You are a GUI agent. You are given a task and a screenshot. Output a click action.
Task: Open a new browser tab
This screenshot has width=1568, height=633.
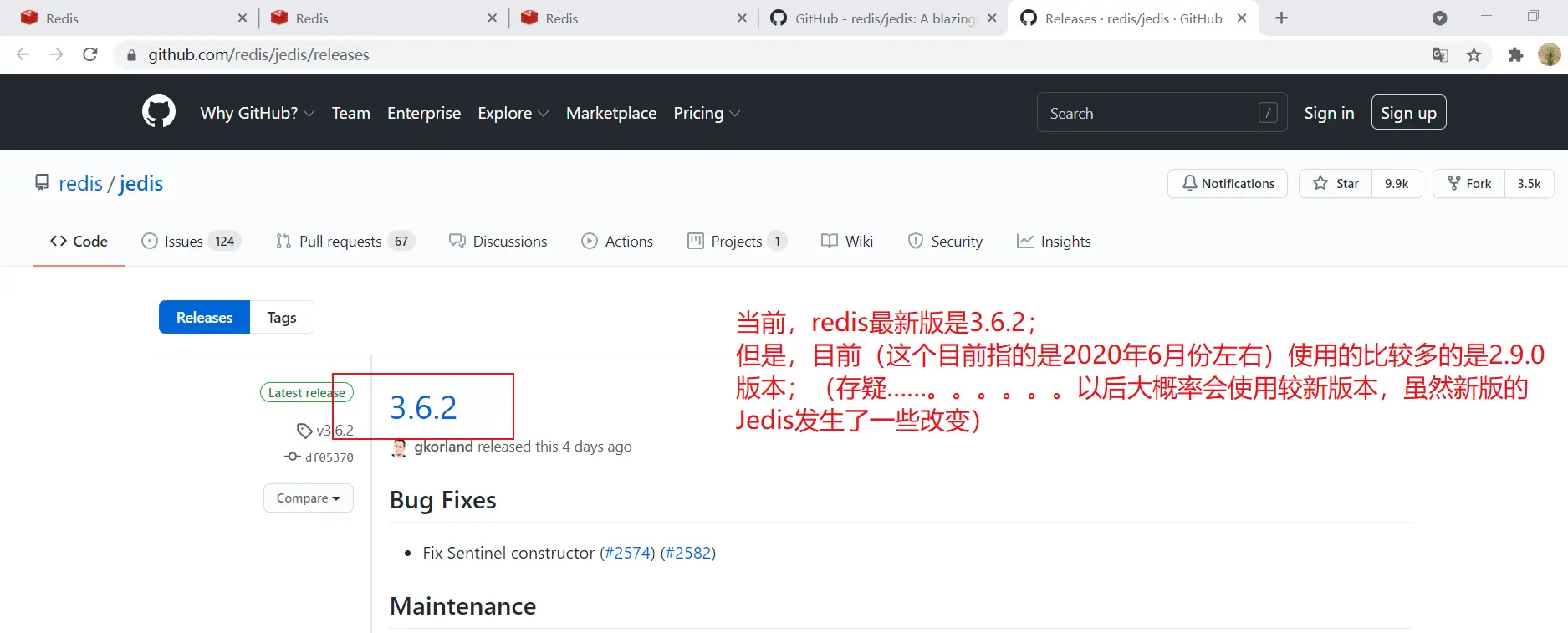[1281, 18]
